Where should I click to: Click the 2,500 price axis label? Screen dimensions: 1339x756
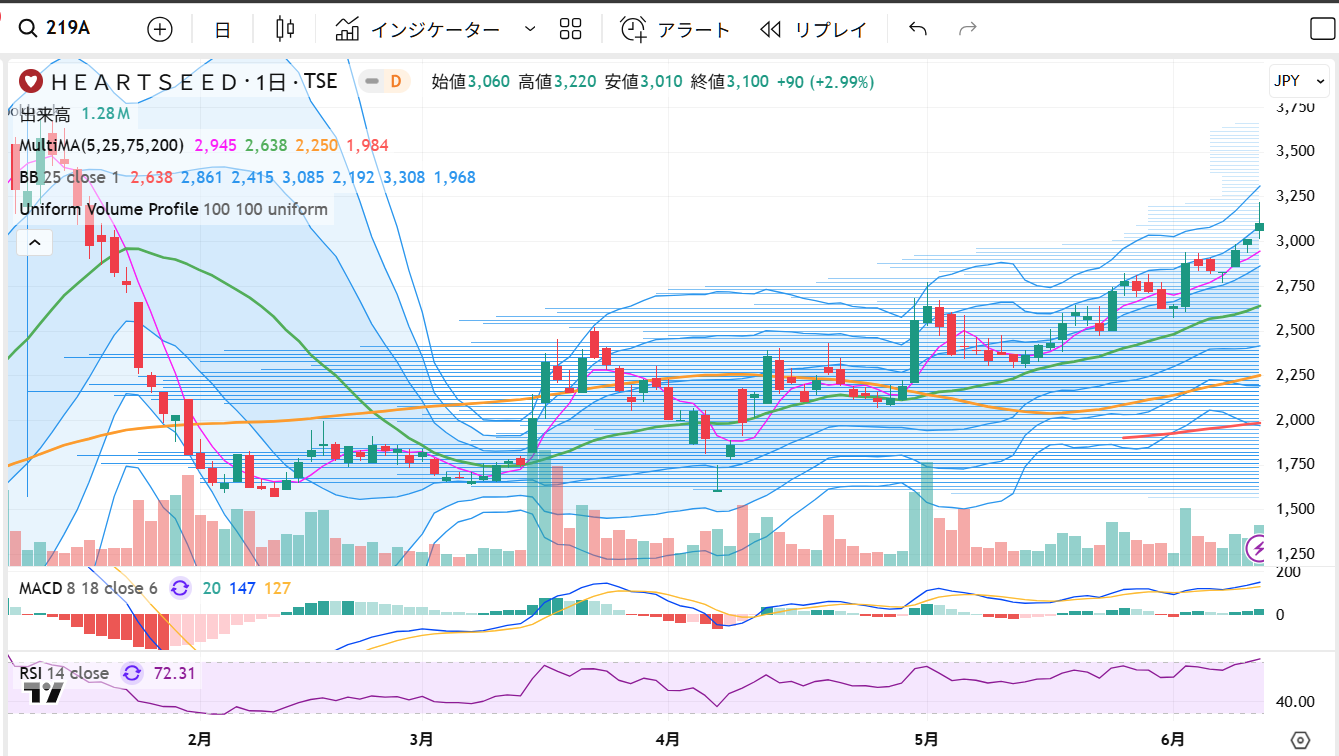tap(1295, 330)
